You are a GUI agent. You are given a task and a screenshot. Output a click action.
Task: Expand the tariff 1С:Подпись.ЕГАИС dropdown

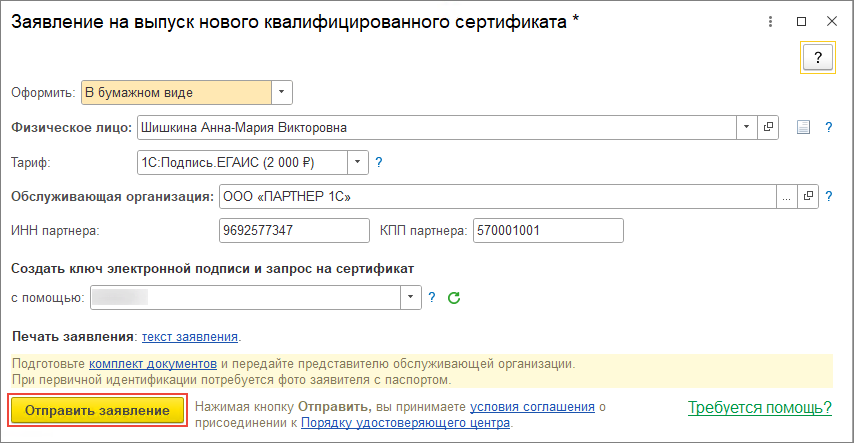pos(358,161)
